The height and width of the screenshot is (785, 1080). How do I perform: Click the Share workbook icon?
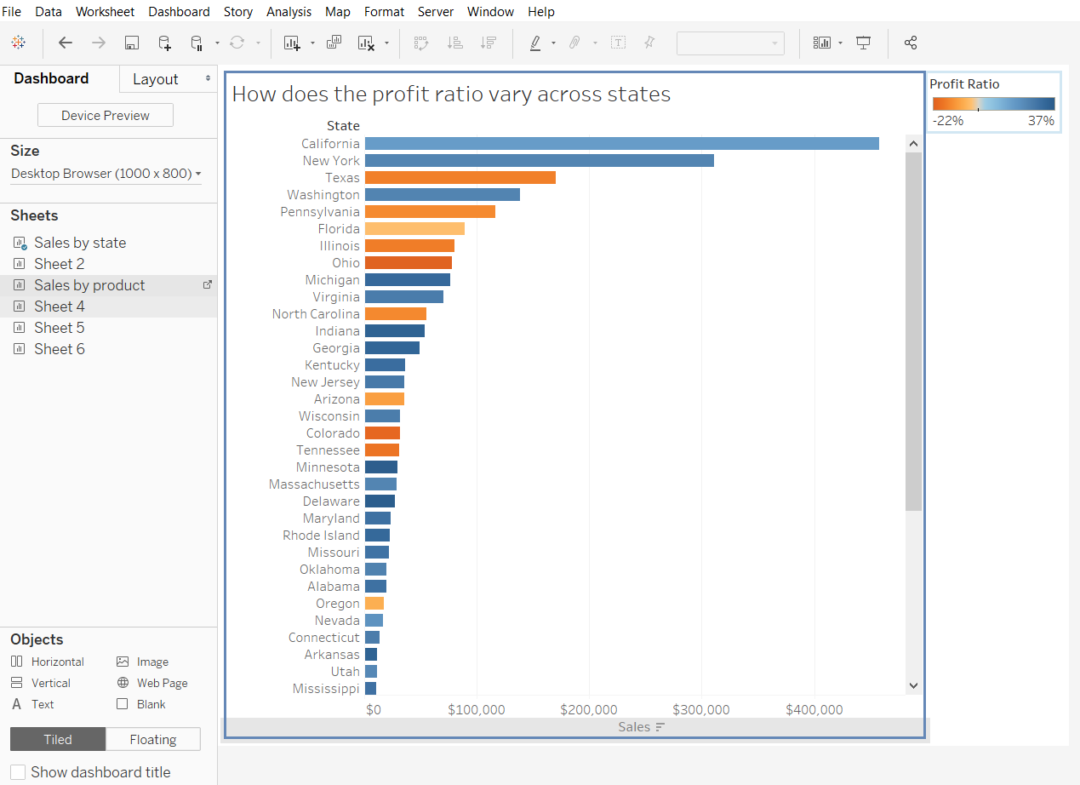click(910, 43)
